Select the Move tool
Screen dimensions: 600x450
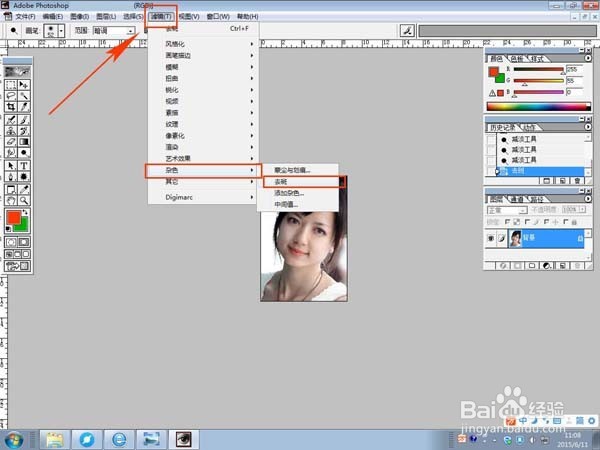coord(24,85)
